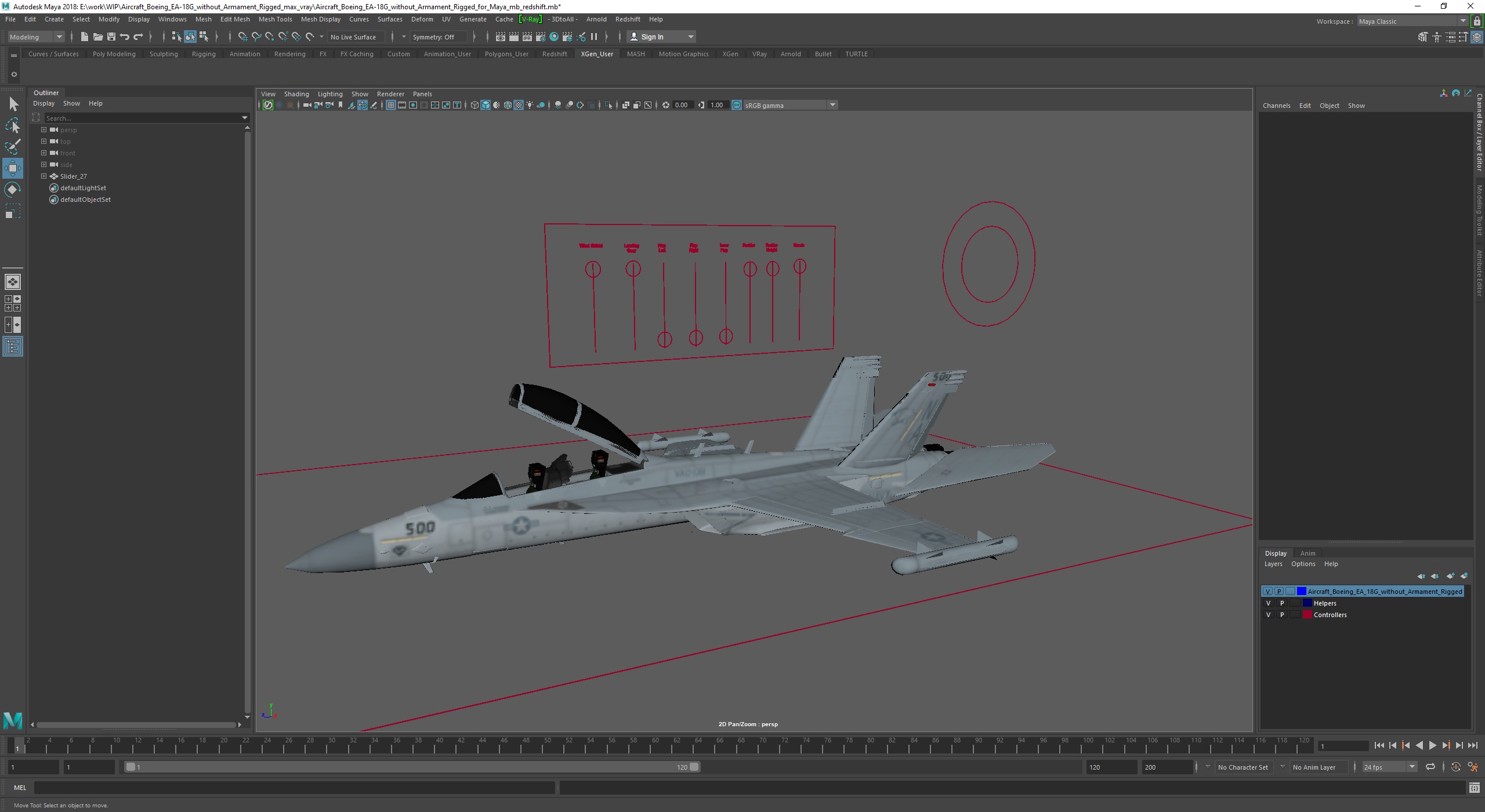Open the Mesh Tools menu
1485x812 pixels.
pyautogui.click(x=275, y=19)
